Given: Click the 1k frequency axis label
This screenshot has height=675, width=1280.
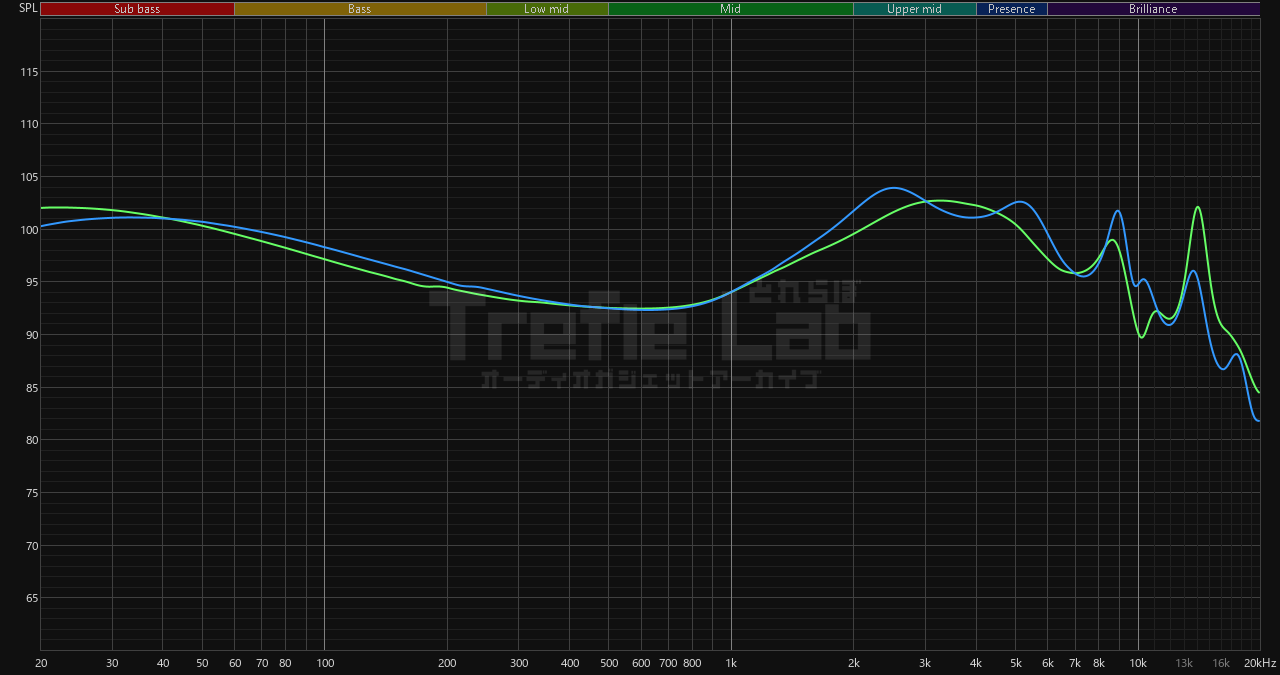Looking at the screenshot, I should 731,664.
